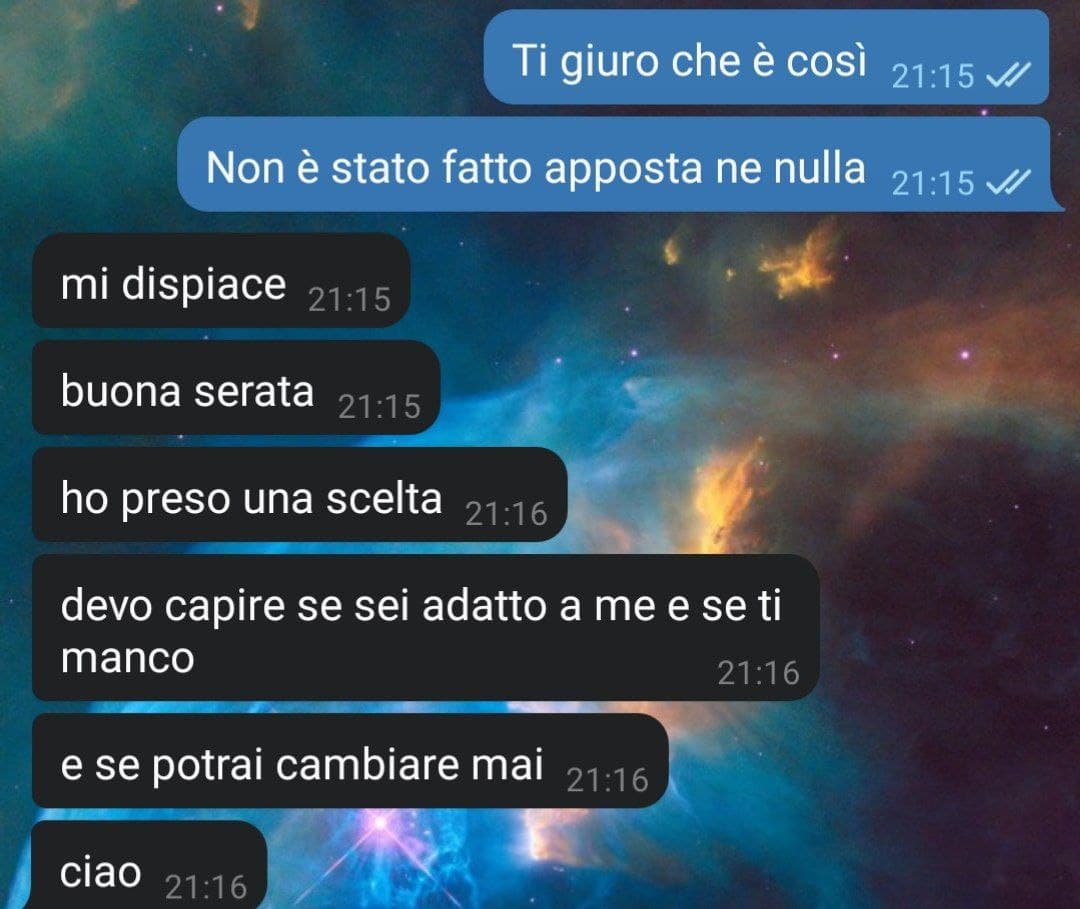Image resolution: width=1080 pixels, height=909 pixels.
Task: Tap the 'ciao' message bubble
Action: pos(149,866)
